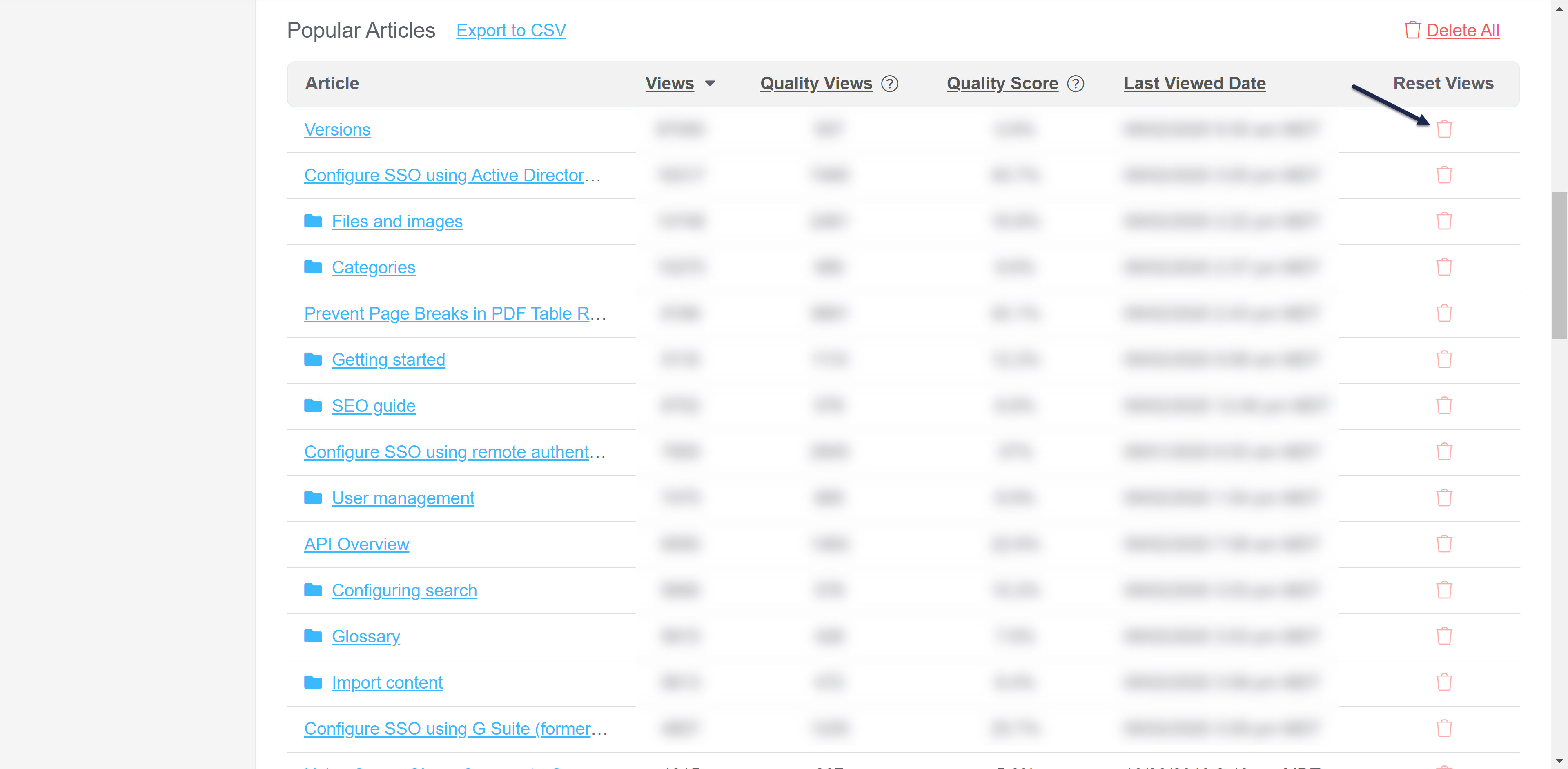Screen dimensions: 1568x769
Task: Click trash icon in SEO guide row
Action: [x=1444, y=406]
